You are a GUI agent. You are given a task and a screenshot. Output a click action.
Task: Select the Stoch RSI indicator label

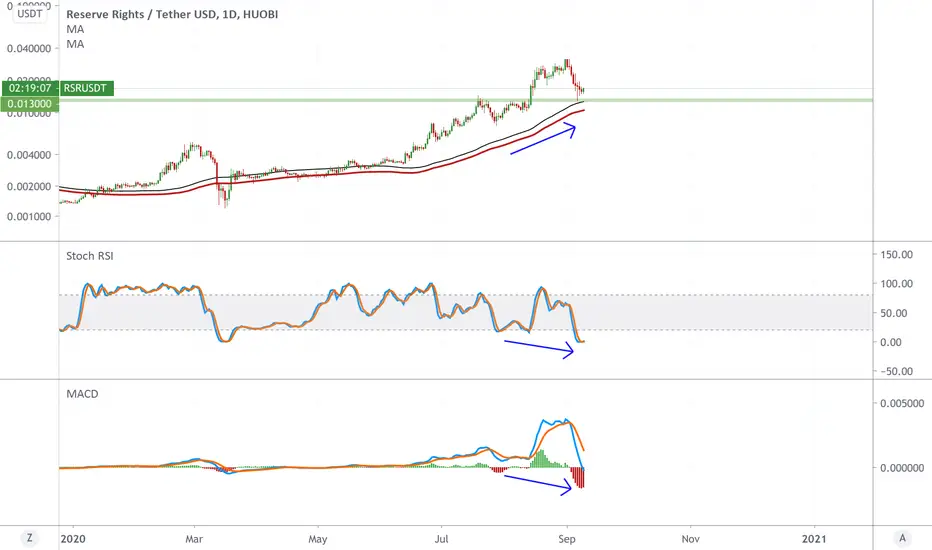[x=90, y=256]
